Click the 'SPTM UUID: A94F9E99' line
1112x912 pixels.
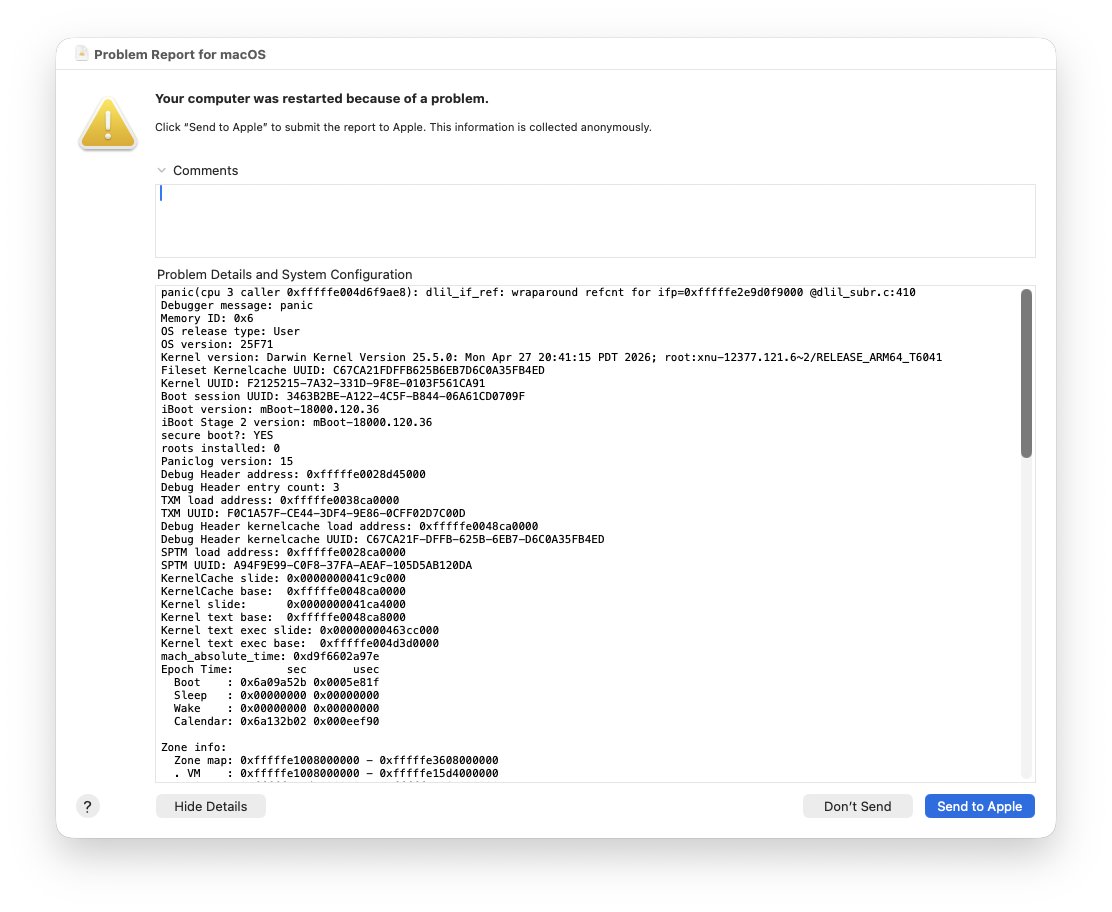click(x=316, y=565)
